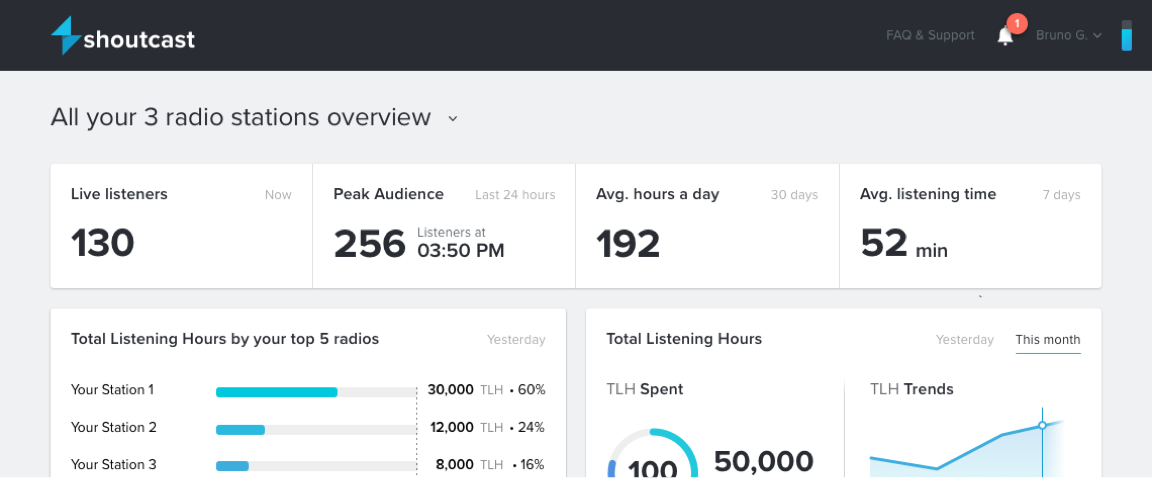
Task: Expand the radio stations overview chevron
Action: (452, 119)
